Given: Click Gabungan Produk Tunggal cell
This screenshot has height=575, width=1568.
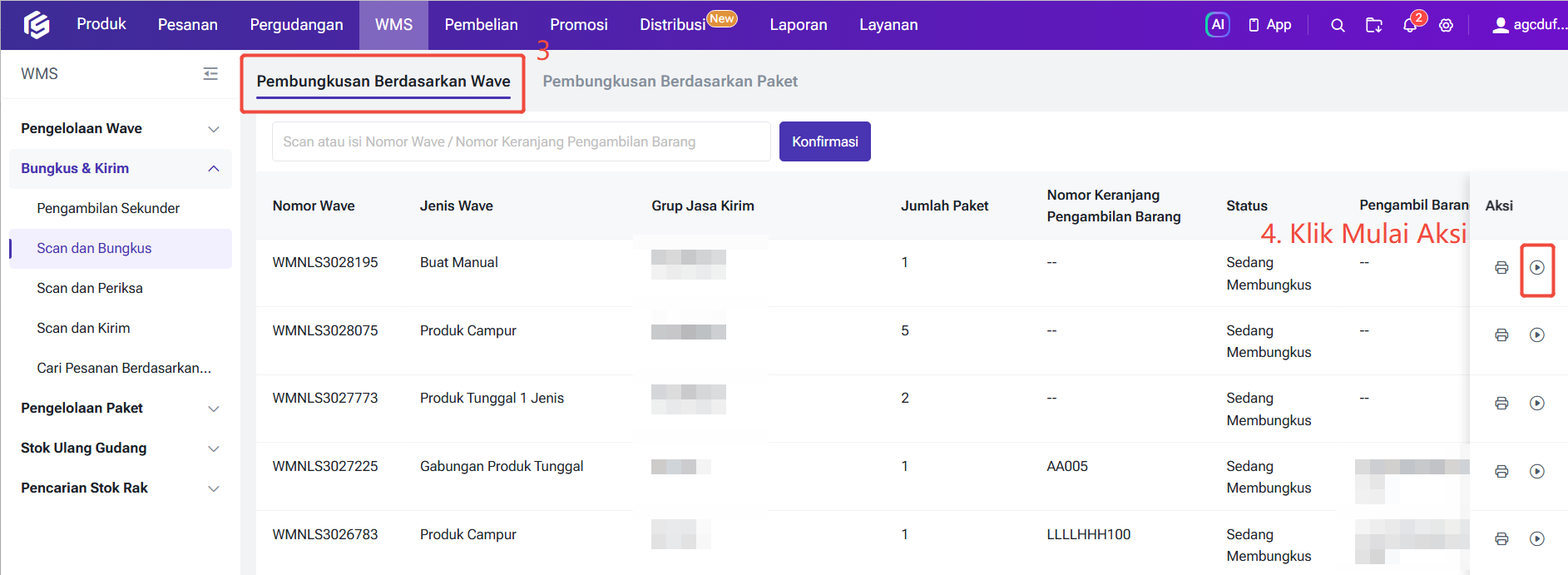Looking at the screenshot, I should click(x=502, y=467).
